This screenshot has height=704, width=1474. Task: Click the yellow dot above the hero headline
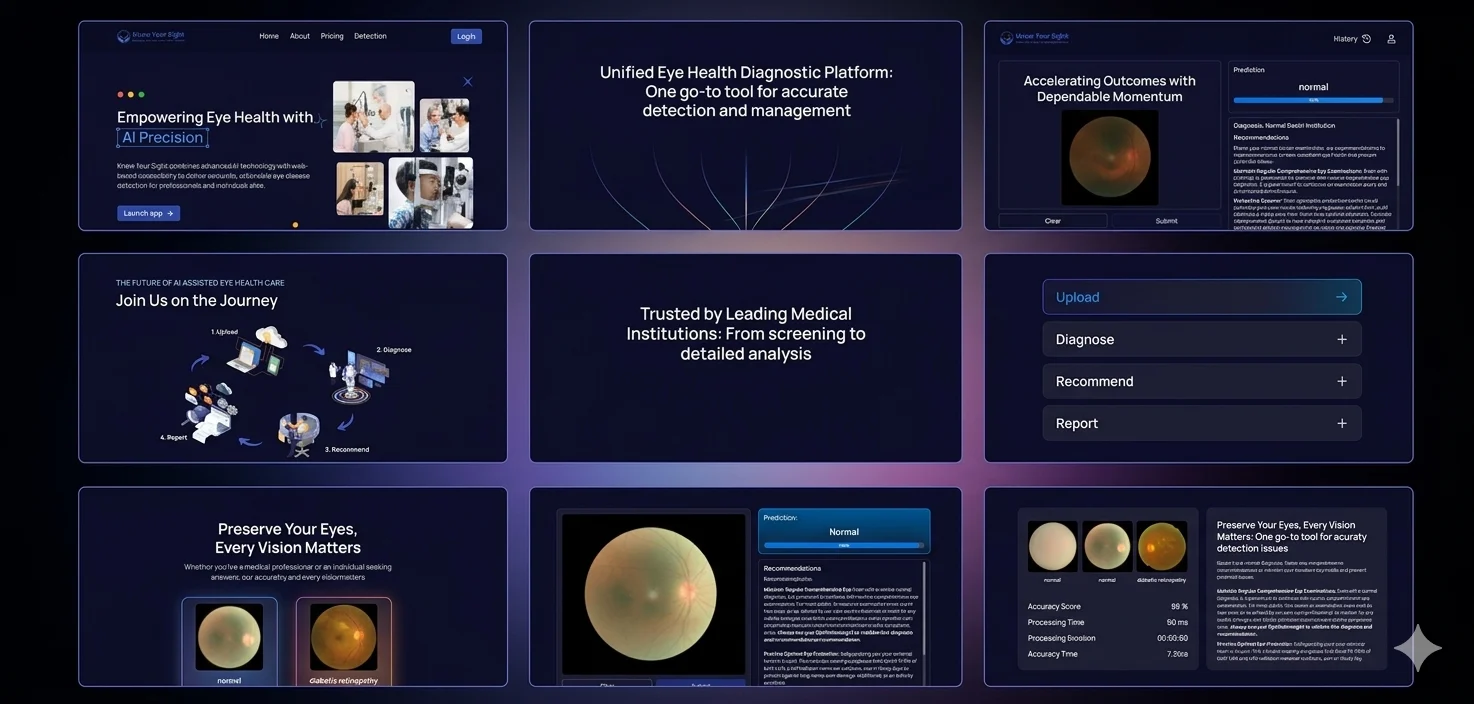click(131, 94)
